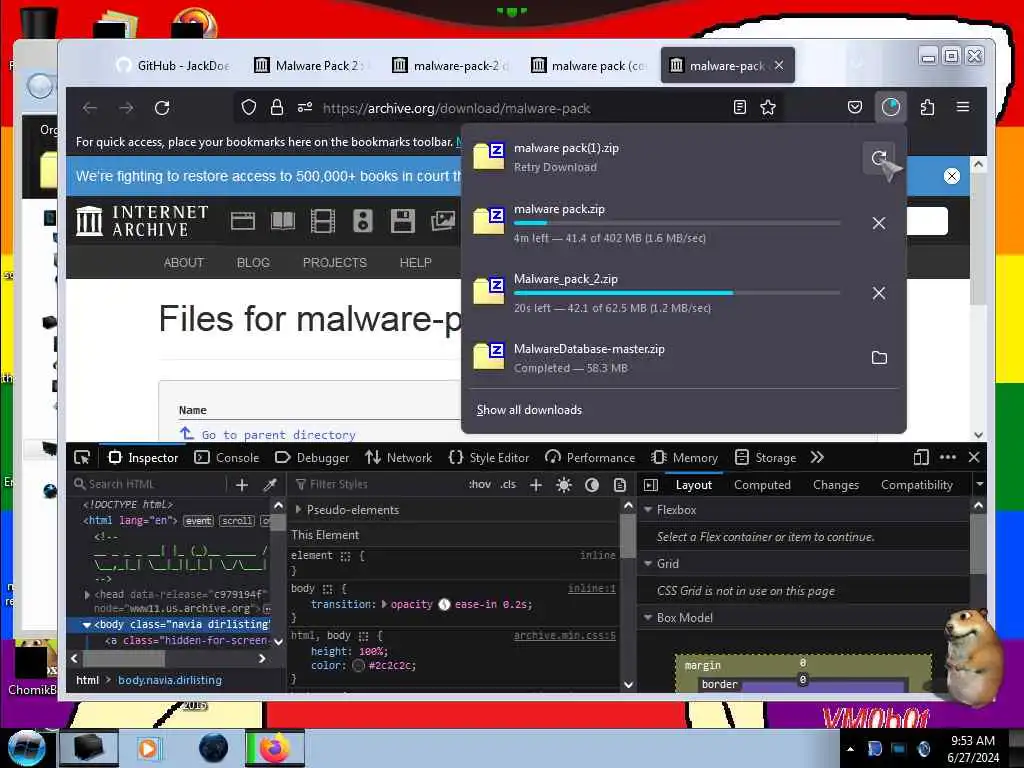Toggle dark color scheme simulation
Viewport: 1024px width, 768px height.
[x=592, y=485]
